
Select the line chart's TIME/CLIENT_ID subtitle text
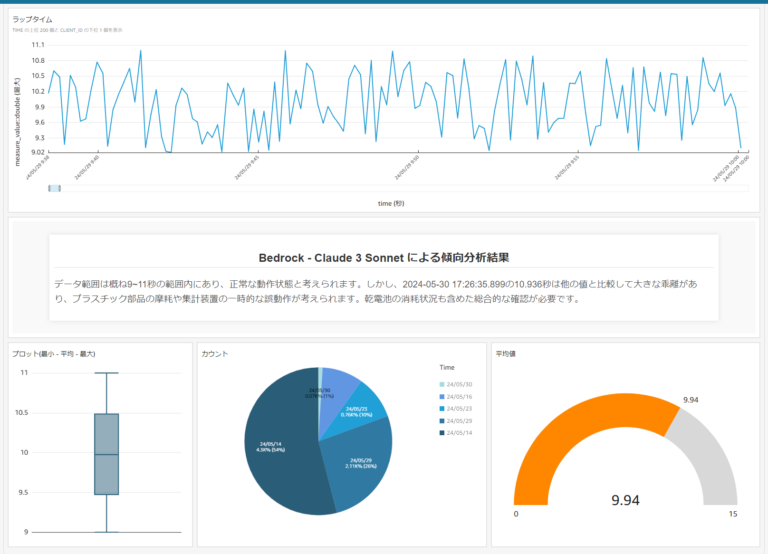point(68,30)
